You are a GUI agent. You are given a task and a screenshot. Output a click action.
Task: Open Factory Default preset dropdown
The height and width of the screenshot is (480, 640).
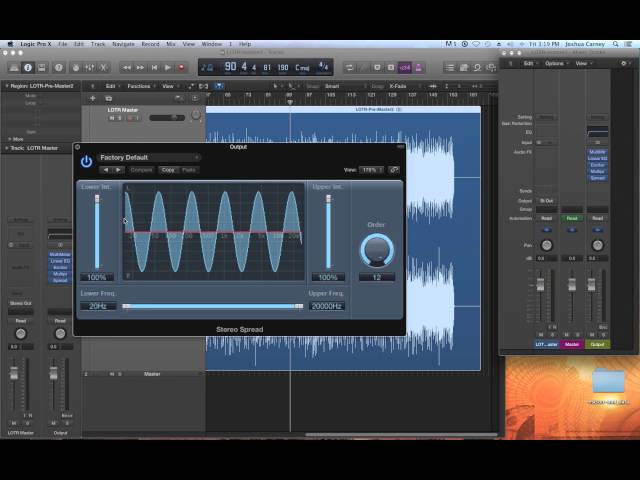(x=150, y=158)
